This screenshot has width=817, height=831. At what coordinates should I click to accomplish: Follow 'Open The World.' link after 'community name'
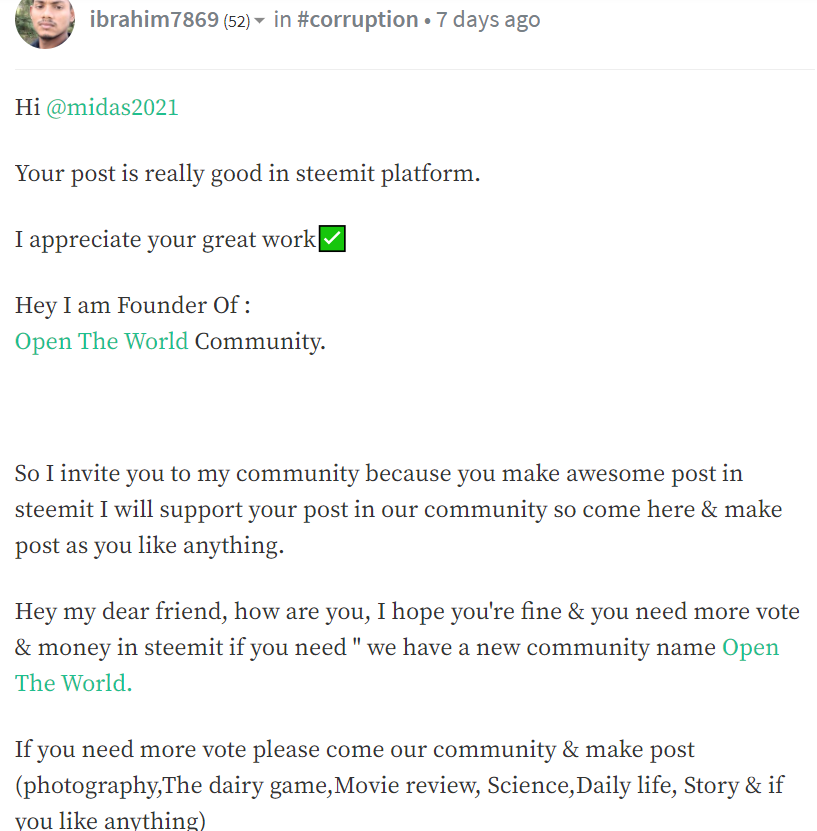pos(397,665)
